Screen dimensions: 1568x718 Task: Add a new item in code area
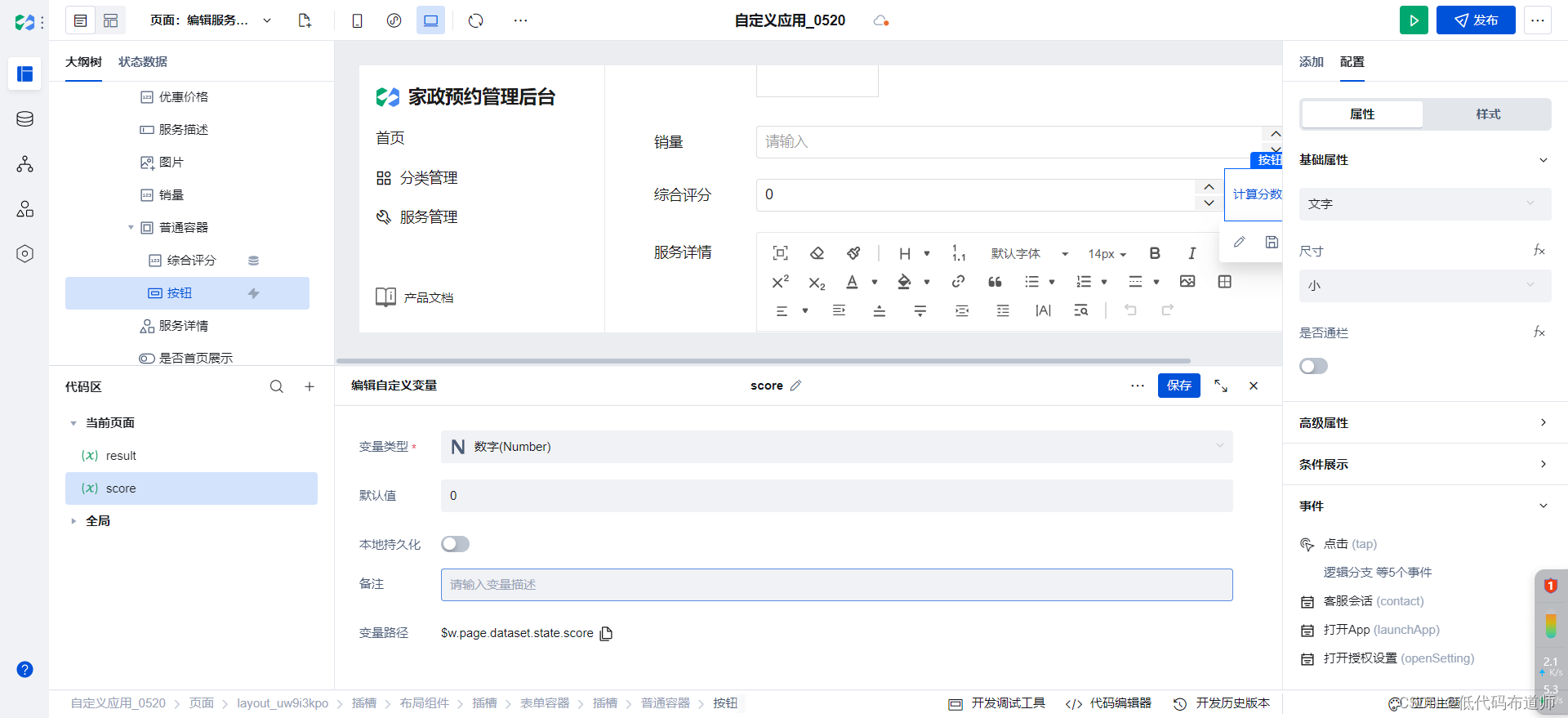[x=310, y=386]
